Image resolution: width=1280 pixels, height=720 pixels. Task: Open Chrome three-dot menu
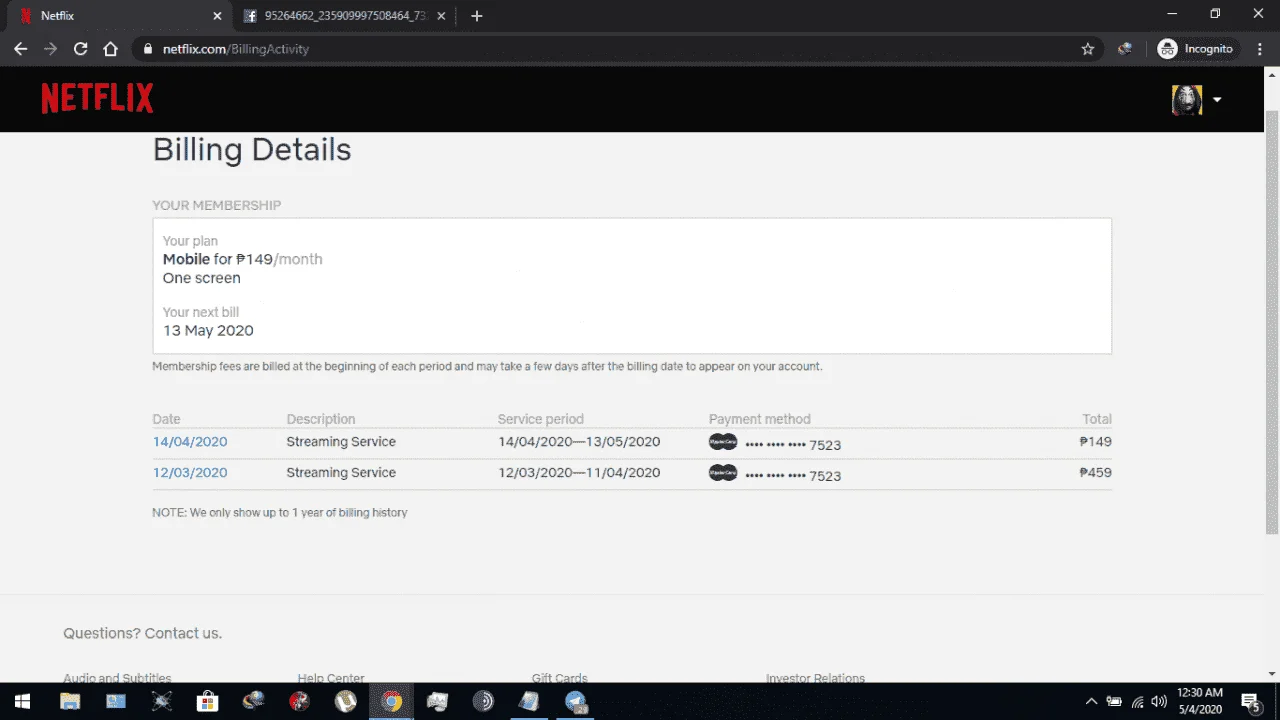point(1260,48)
